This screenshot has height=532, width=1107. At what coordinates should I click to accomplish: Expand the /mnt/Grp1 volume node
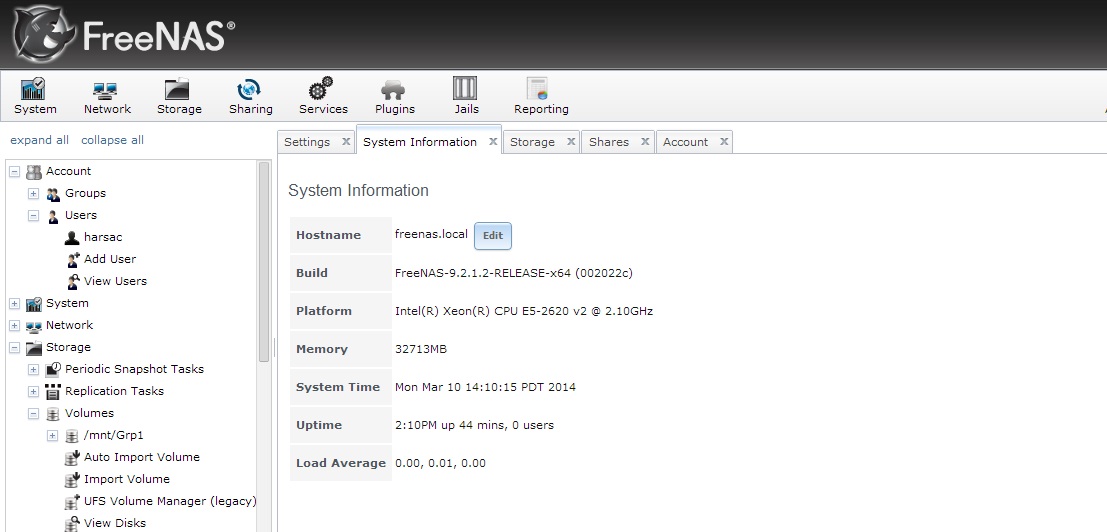(52, 435)
